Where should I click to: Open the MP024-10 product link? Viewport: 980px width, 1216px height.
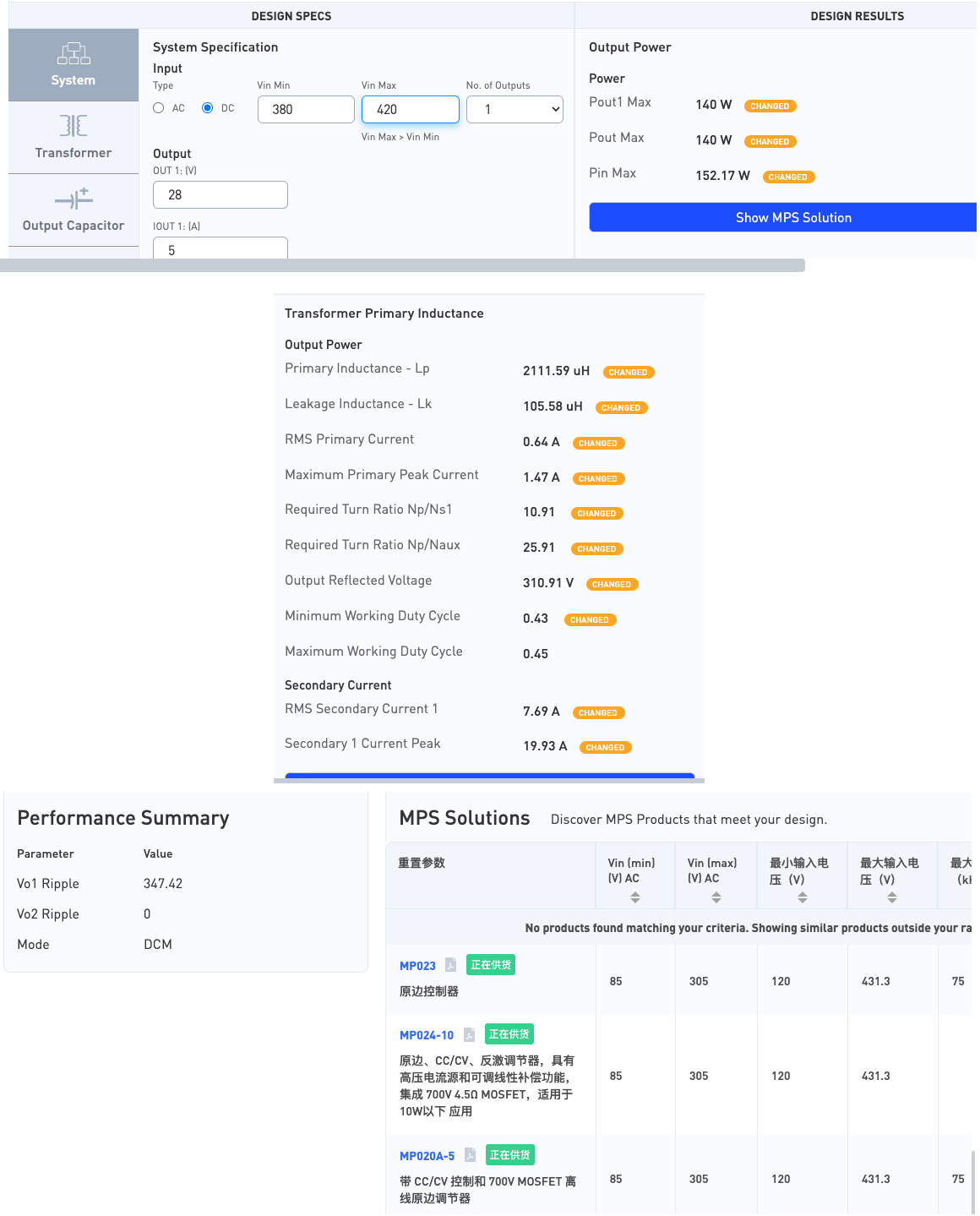click(427, 1035)
